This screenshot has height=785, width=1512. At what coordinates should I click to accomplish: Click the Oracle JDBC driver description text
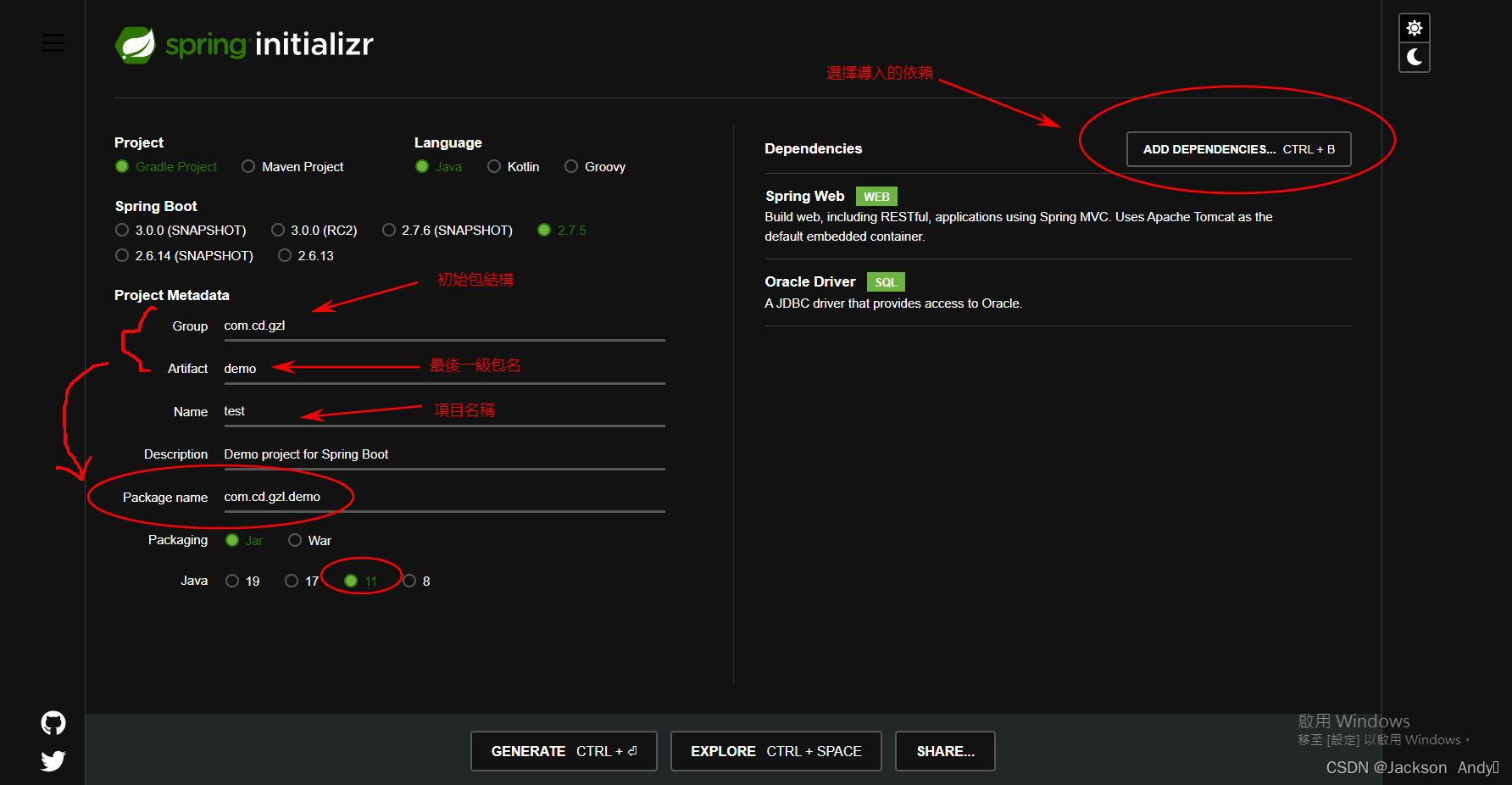[x=893, y=303]
